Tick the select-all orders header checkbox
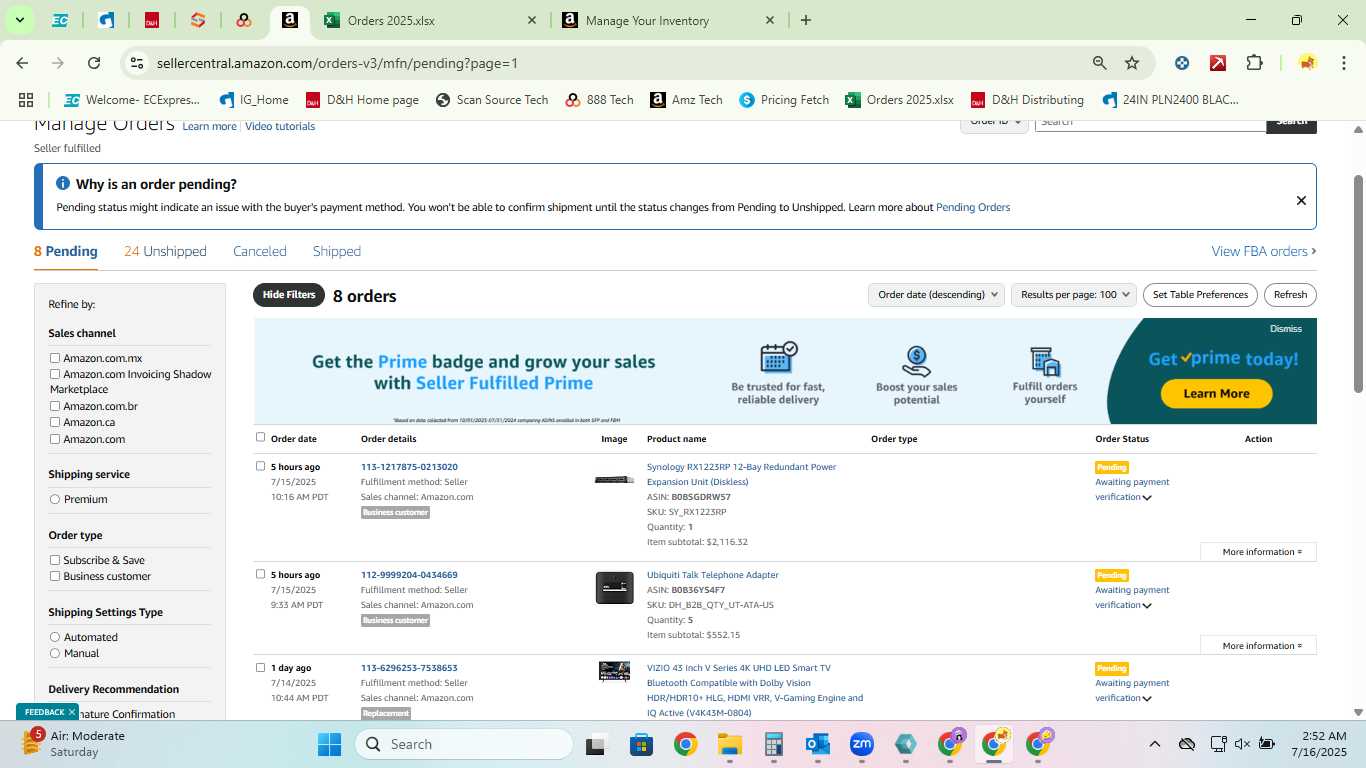The height and width of the screenshot is (768, 1366). tap(261, 437)
